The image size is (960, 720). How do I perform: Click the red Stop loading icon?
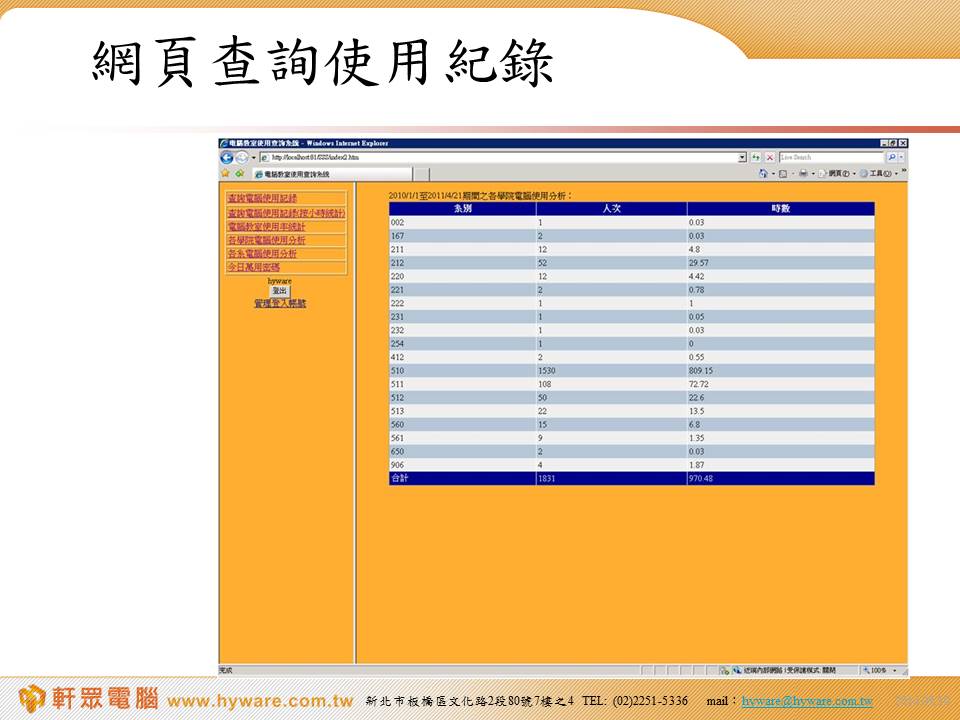[770, 158]
